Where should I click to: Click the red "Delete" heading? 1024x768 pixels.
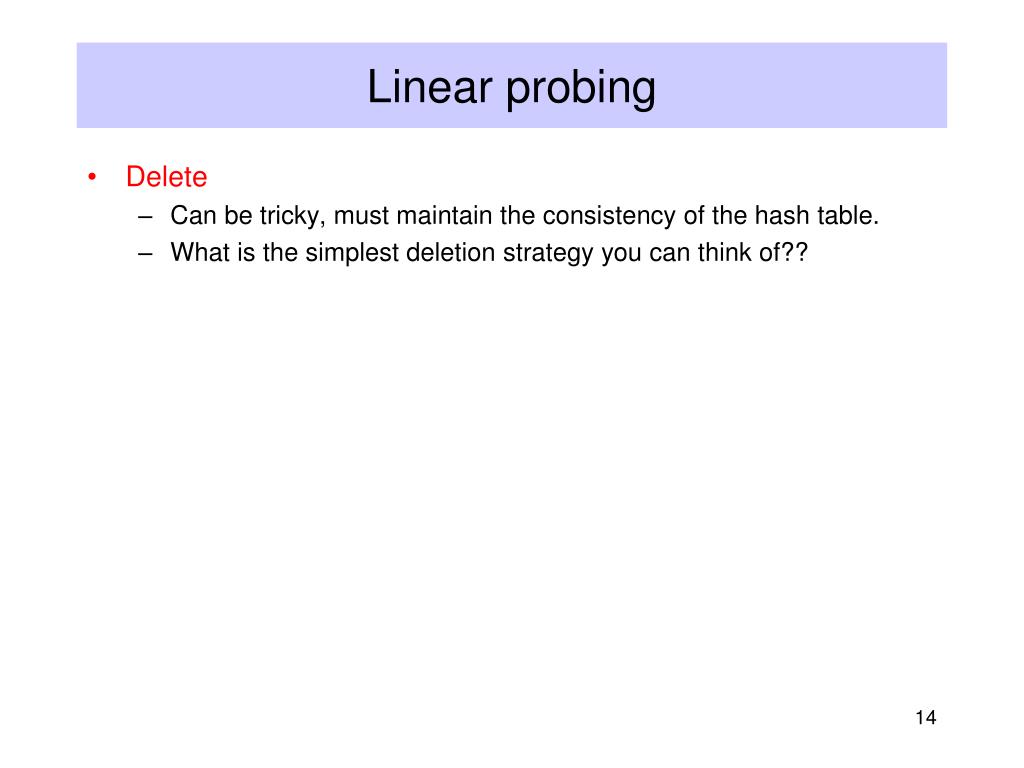[167, 177]
